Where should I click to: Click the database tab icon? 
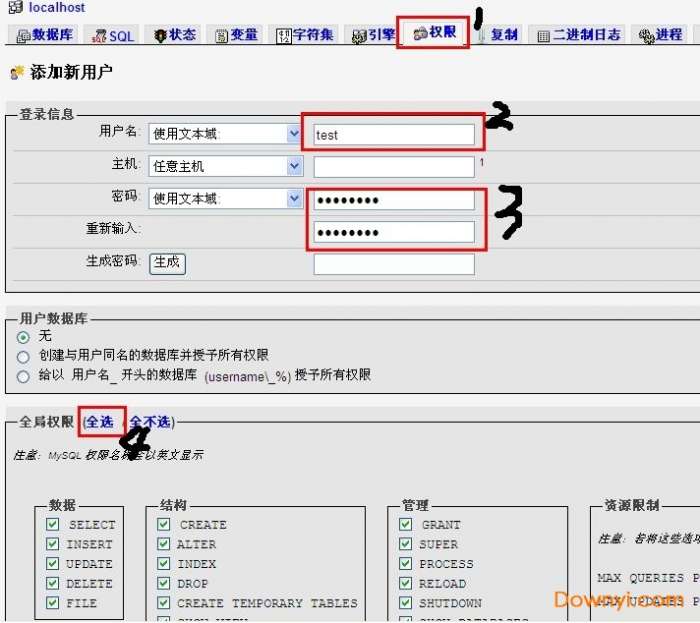pyautogui.click(x=23, y=35)
